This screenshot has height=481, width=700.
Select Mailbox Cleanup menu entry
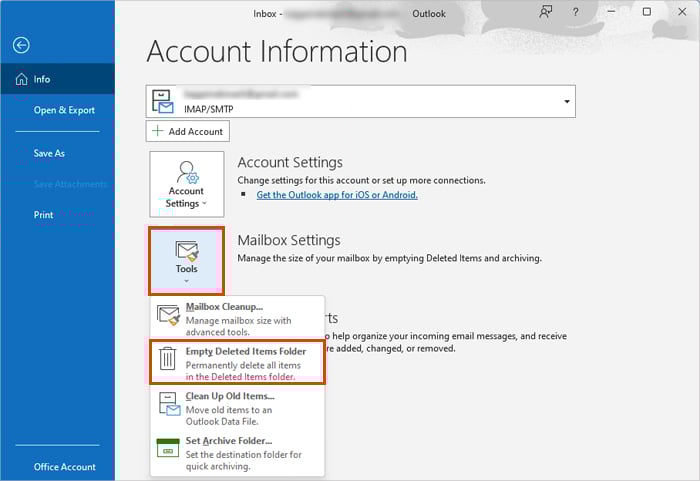point(237,318)
